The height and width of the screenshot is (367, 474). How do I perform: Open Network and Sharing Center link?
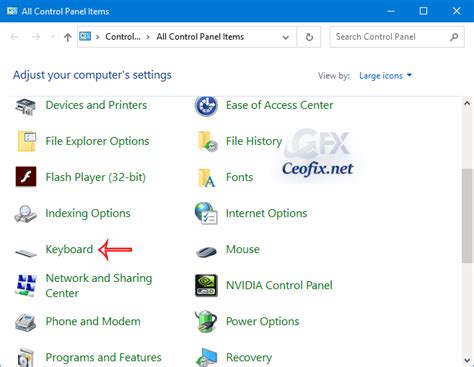click(x=99, y=285)
